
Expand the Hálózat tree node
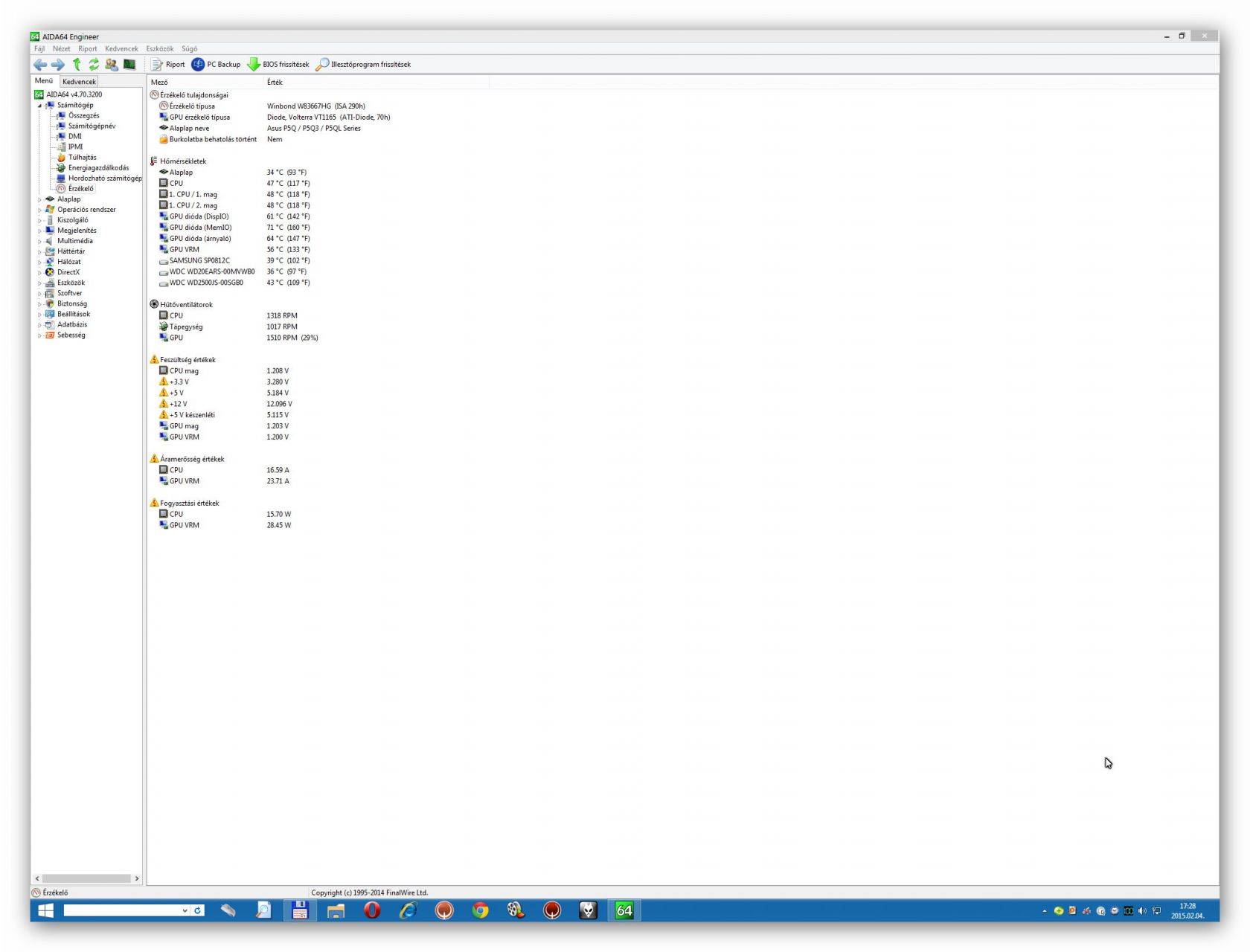(x=40, y=262)
